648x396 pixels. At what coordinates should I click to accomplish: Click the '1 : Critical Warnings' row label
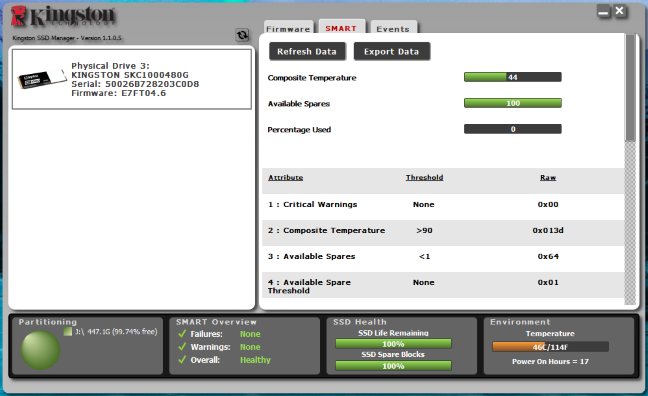[312, 204]
